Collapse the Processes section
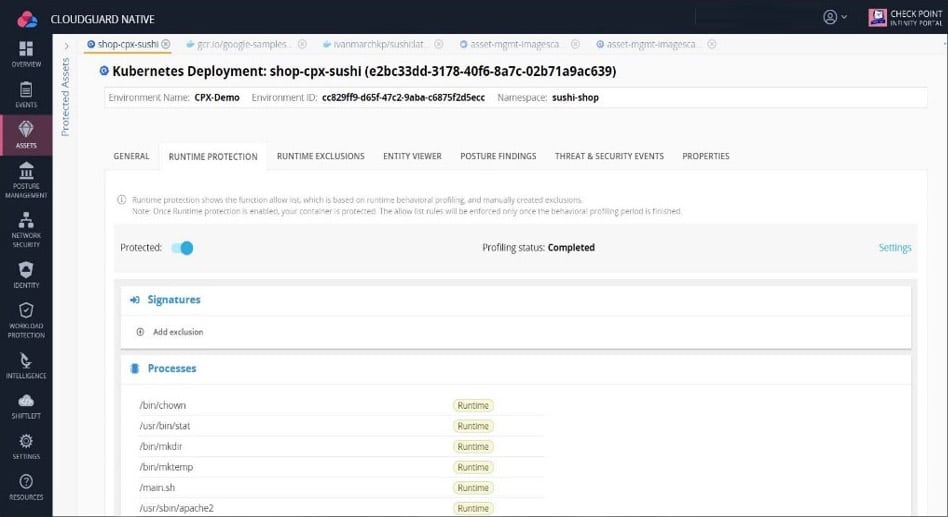The image size is (948, 517). [172, 368]
